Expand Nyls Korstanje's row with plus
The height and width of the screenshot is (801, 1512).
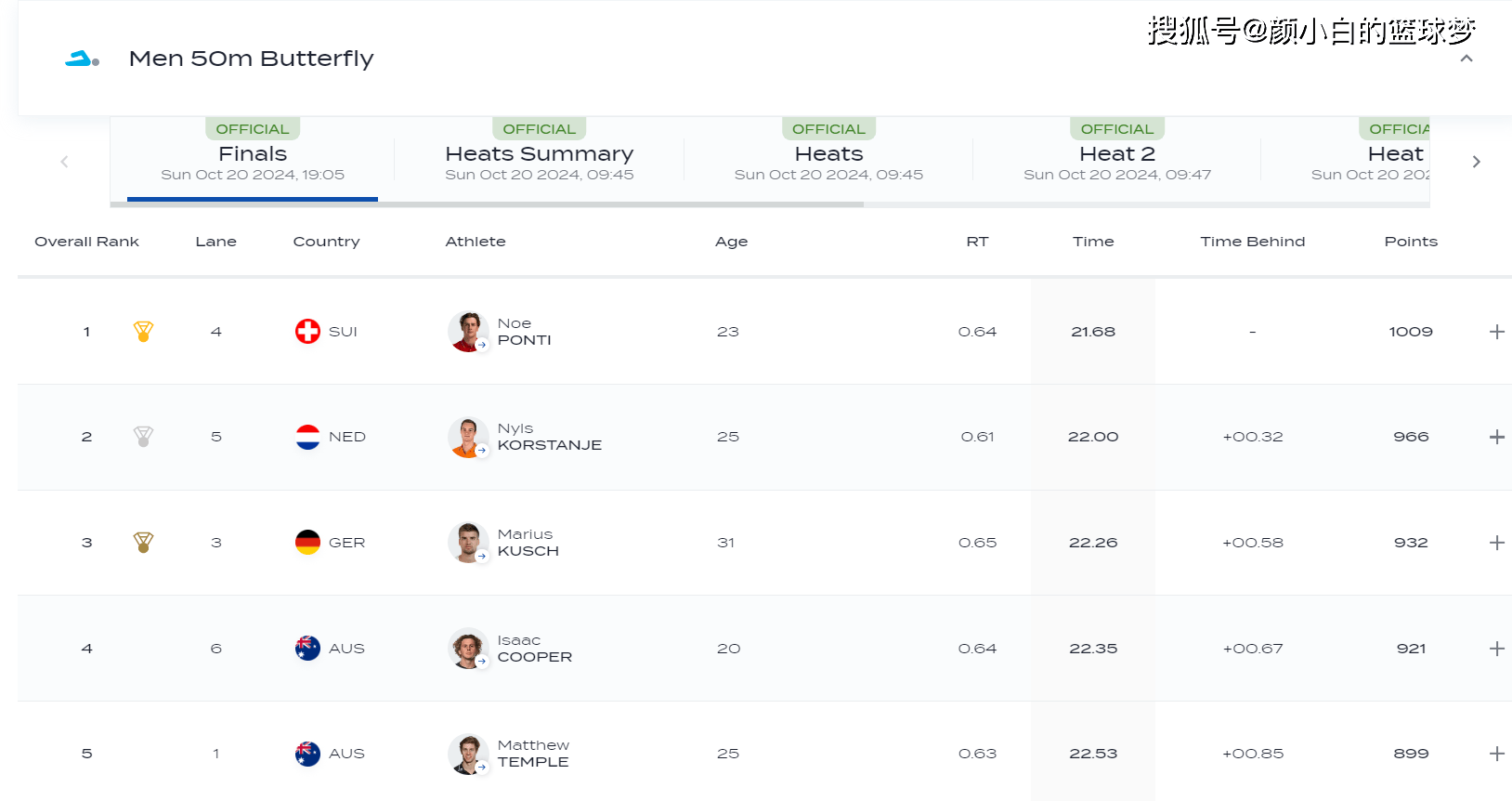tap(1497, 437)
